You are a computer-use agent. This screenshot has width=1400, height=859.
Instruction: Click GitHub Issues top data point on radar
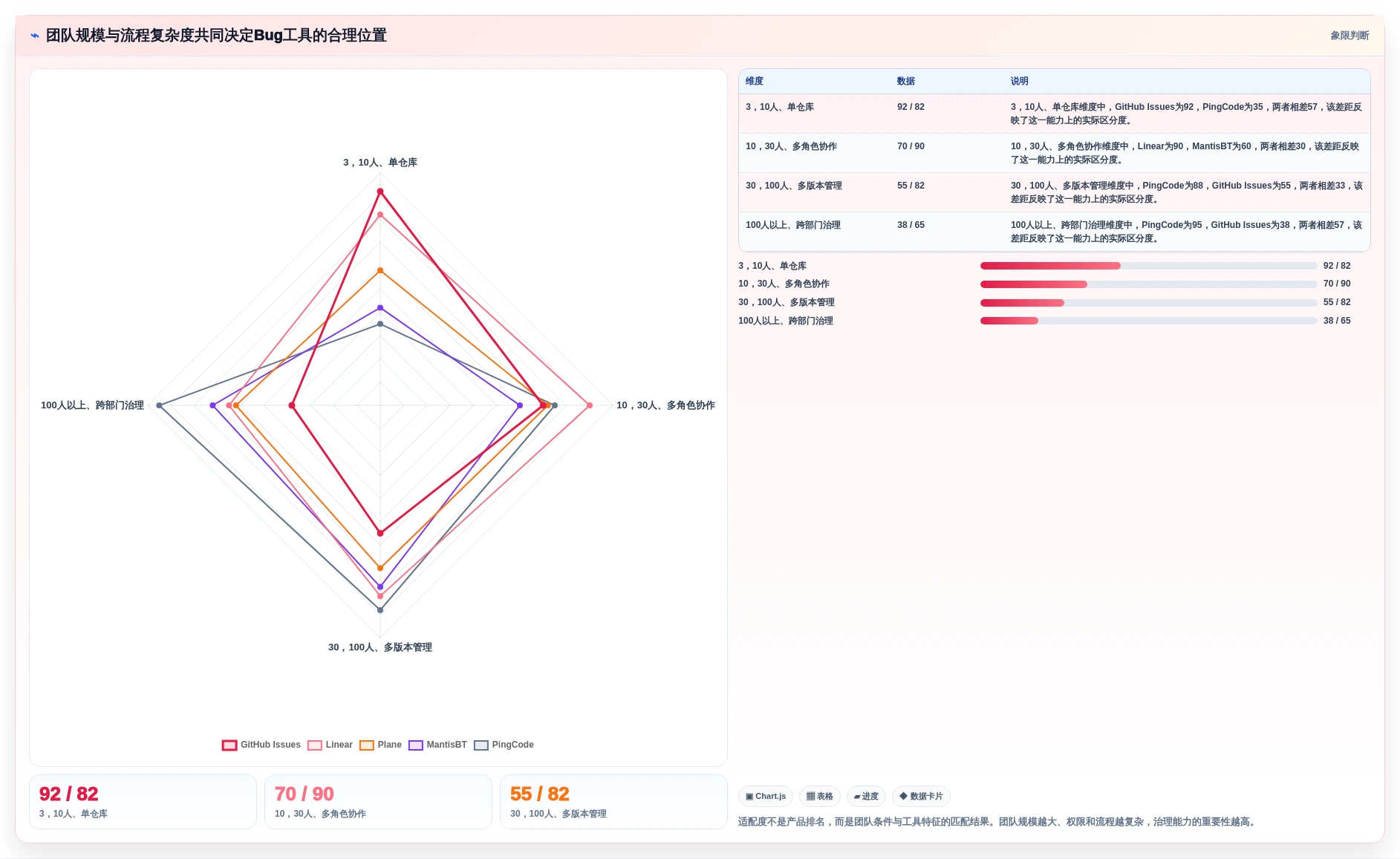(380, 192)
